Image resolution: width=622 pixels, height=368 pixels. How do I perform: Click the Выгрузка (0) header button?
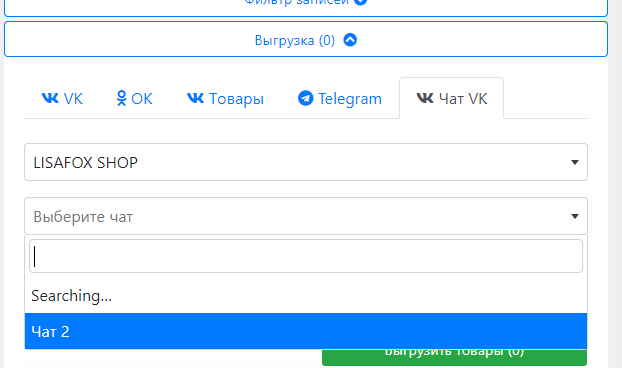pos(306,39)
